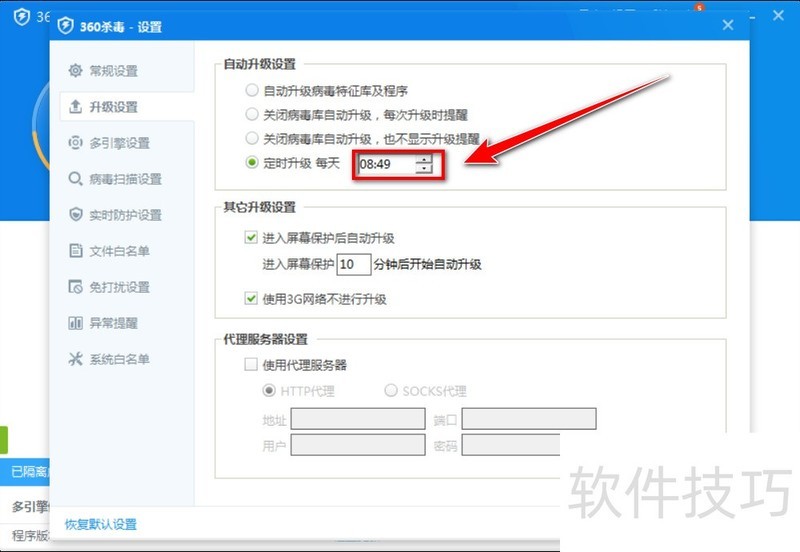Decrease scheduled time with down stepper arrow
This screenshot has height=552, width=800.
point(424,169)
